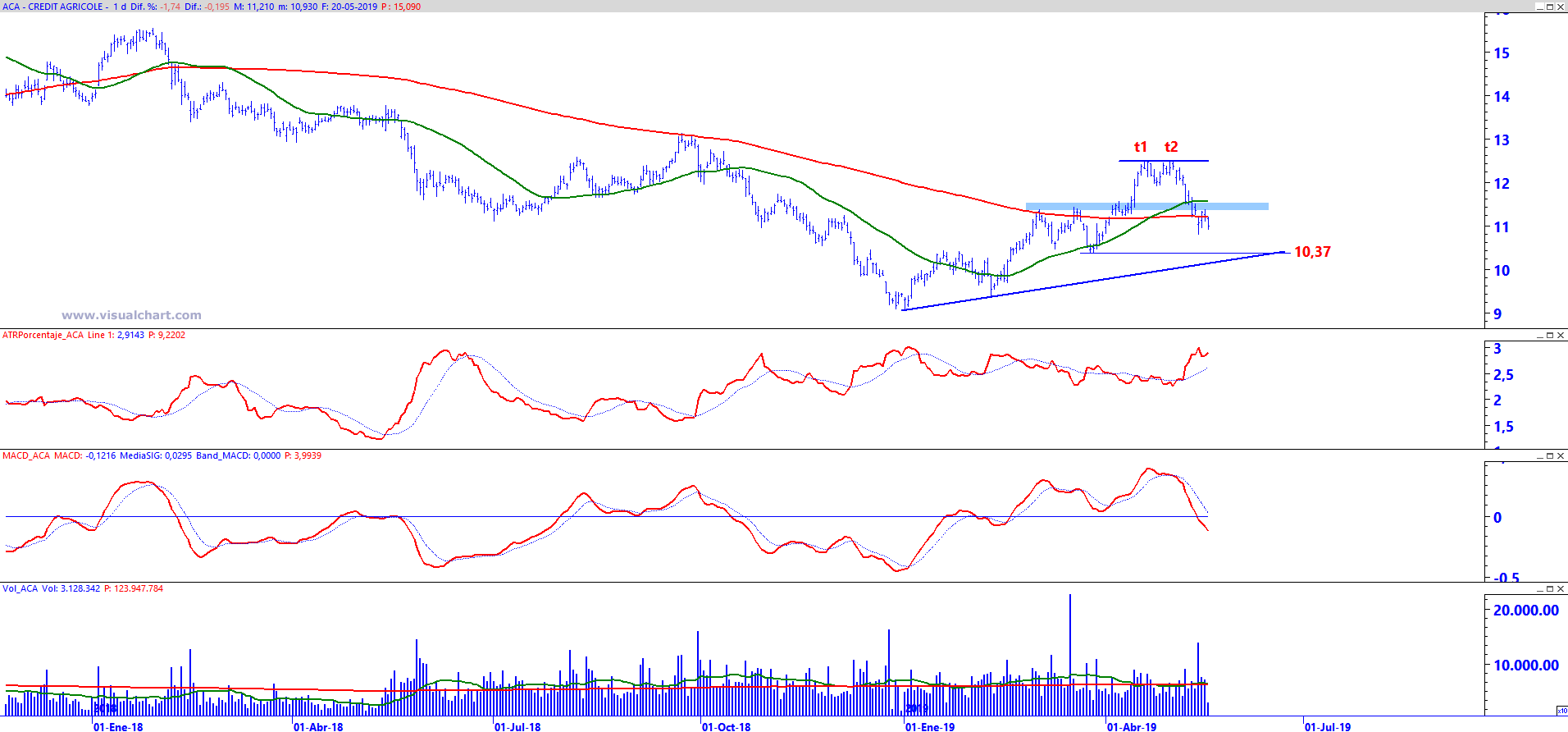The image size is (1568, 732).
Task: Maximize the ATRPorcentaje_ACA indicator pane
Action: point(1550,335)
